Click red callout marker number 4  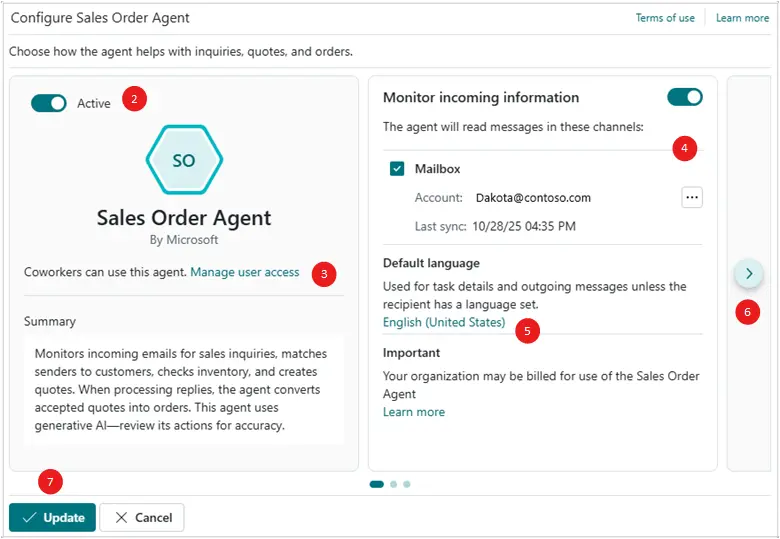click(x=684, y=149)
